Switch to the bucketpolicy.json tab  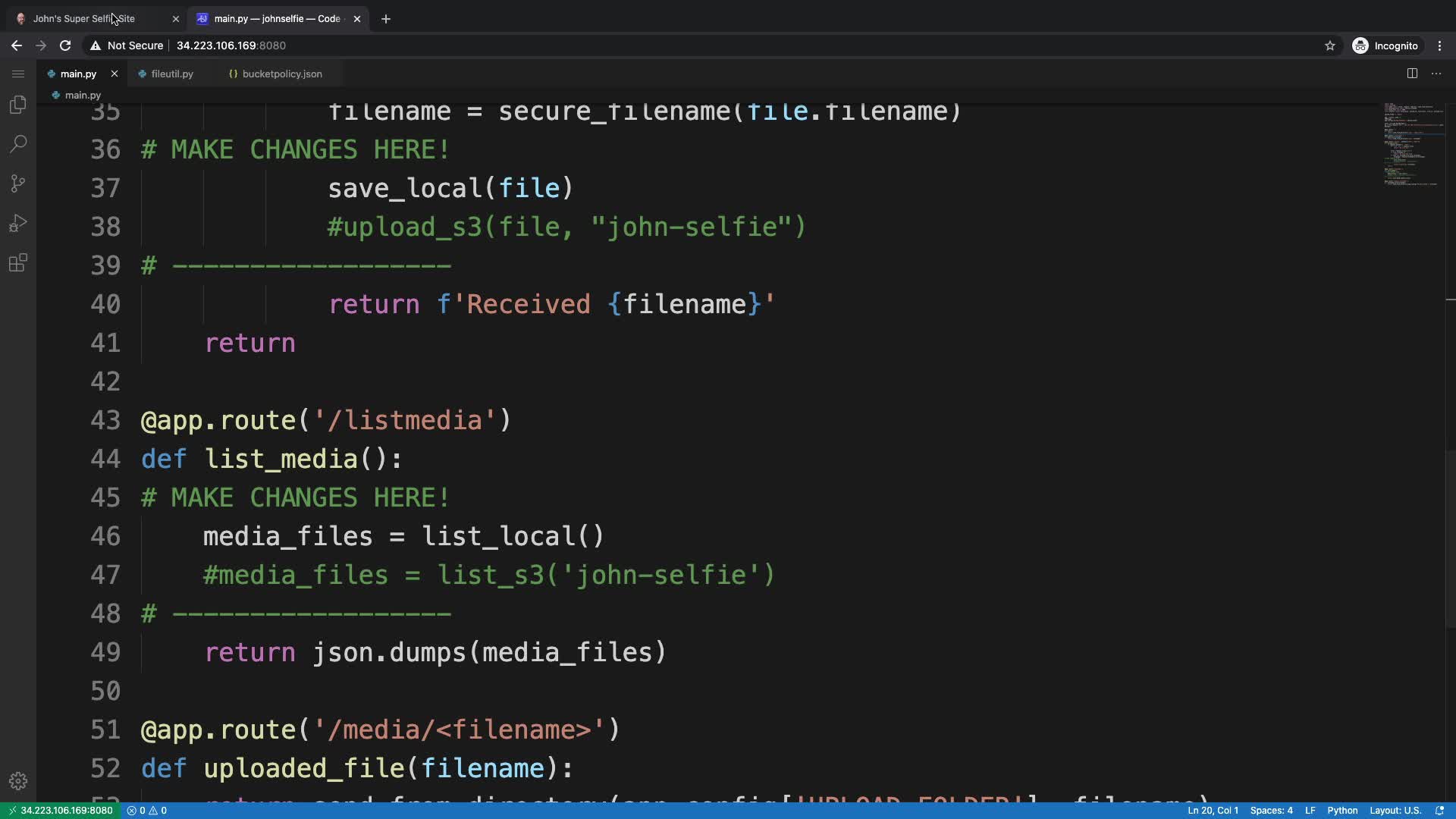click(x=281, y=74)
